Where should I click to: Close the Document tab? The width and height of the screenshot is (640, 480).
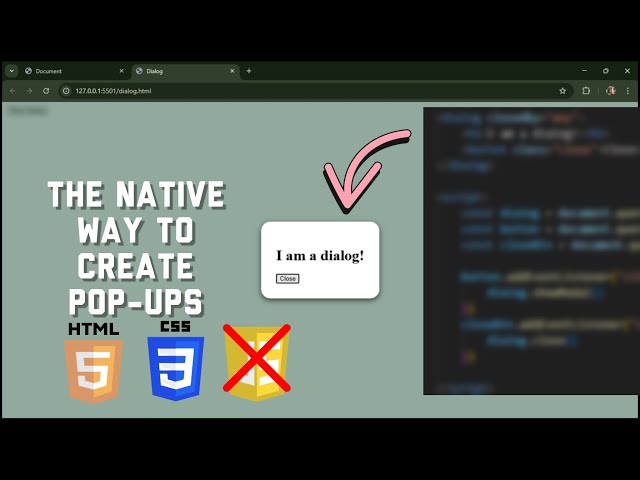click(x=121, y=71)
